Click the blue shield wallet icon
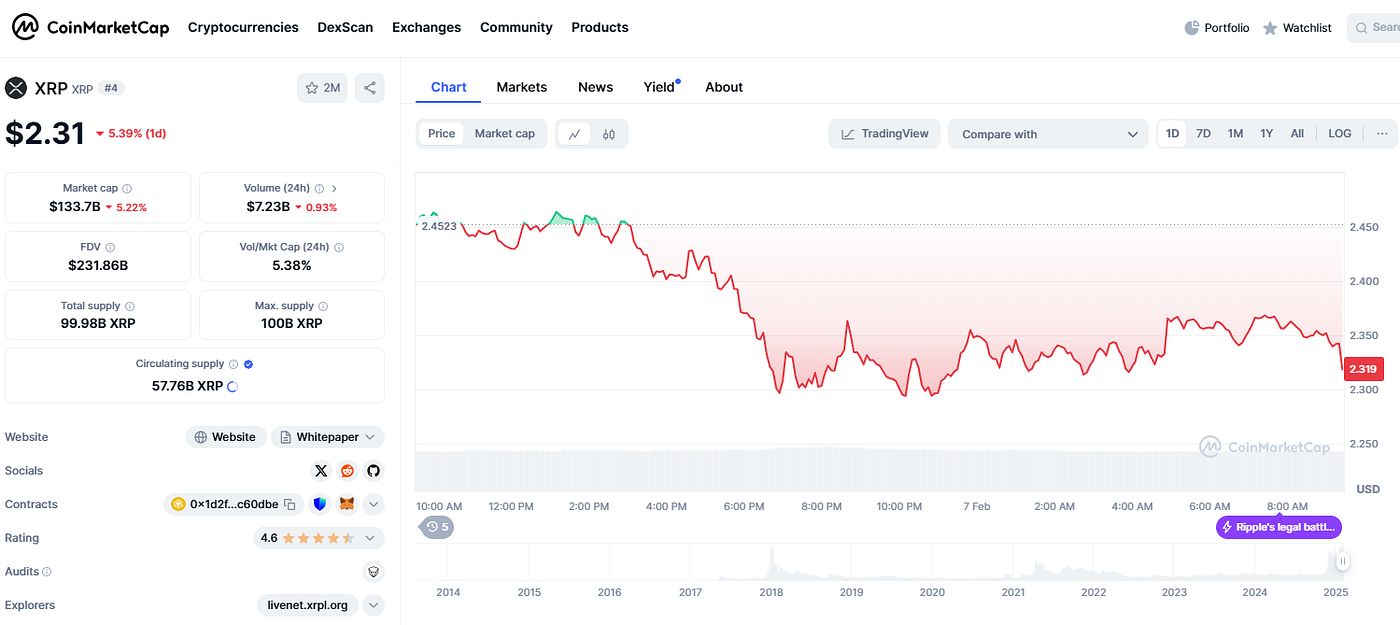This screenshot has width=1400, height=625. point(320,504)
